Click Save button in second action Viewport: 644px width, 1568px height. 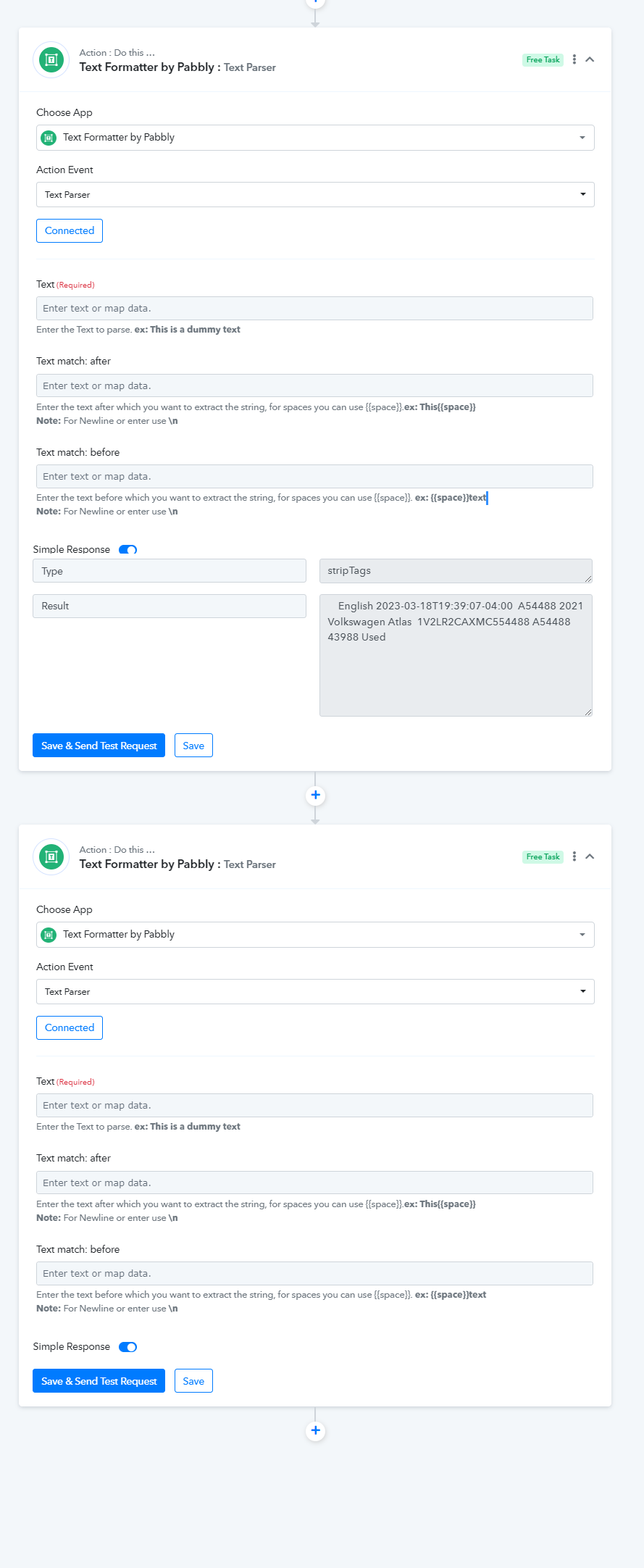click(193, 1381)
